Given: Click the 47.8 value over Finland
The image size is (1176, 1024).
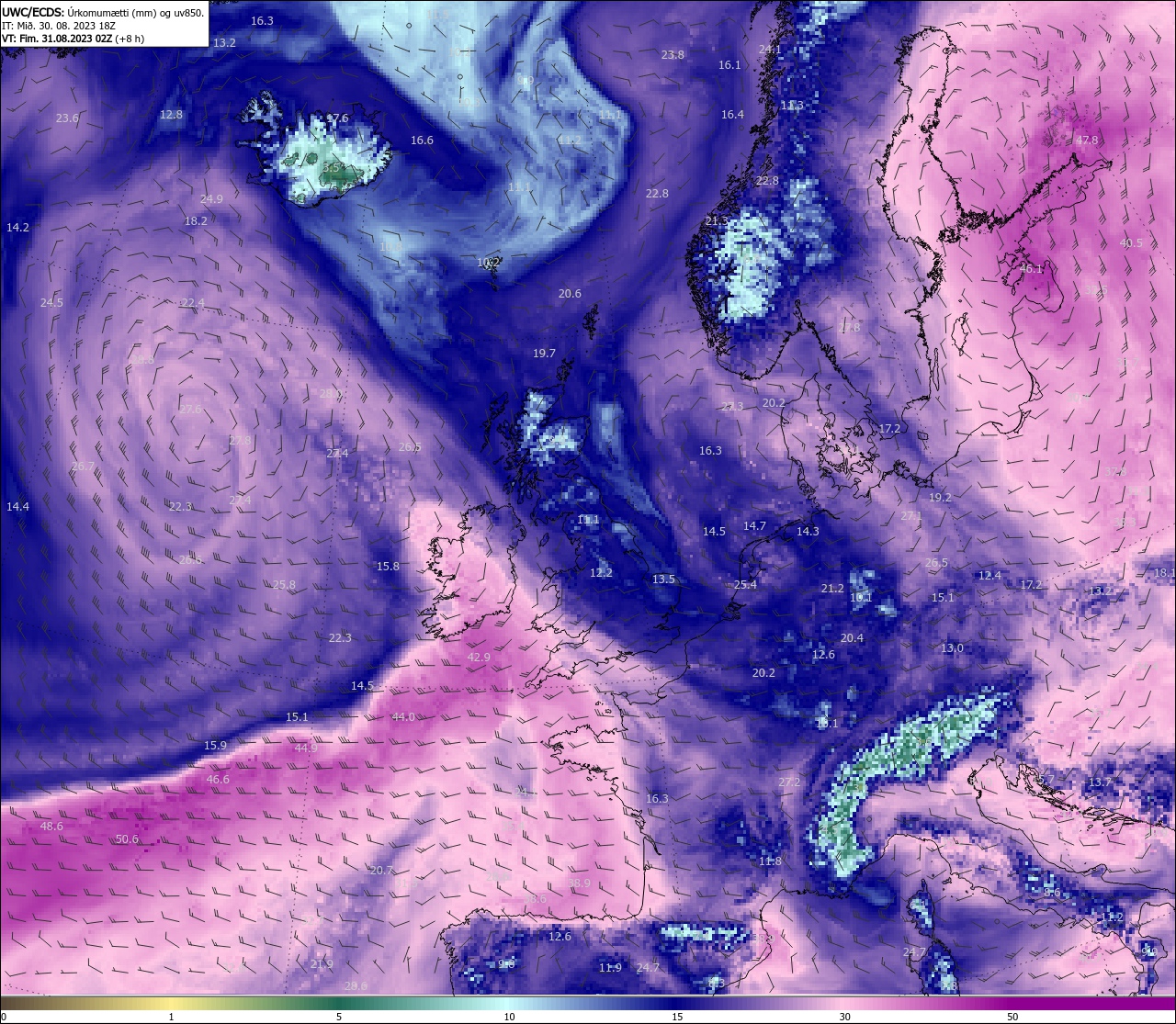Looking at the screenshot, I should [1087, 141].
